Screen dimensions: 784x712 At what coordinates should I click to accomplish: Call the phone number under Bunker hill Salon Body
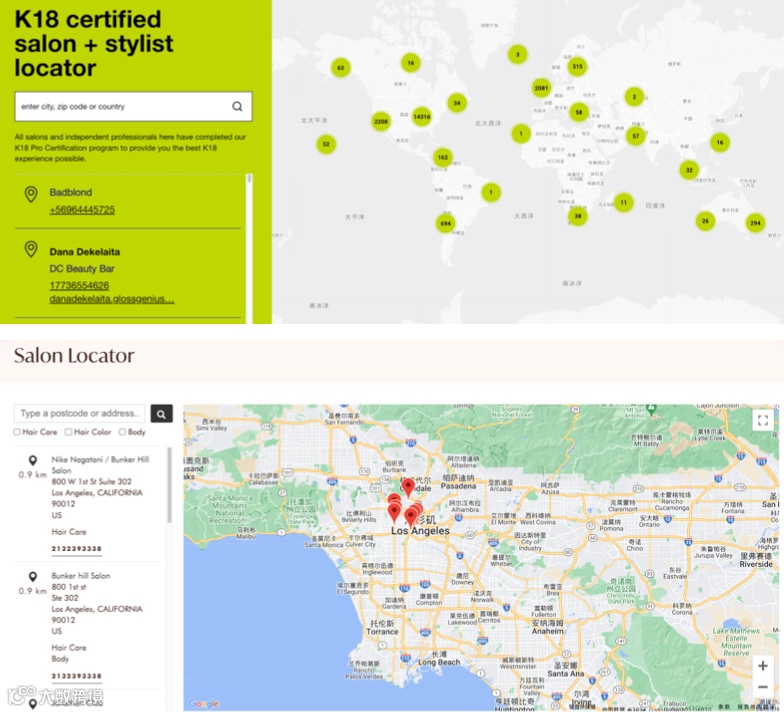76,676
